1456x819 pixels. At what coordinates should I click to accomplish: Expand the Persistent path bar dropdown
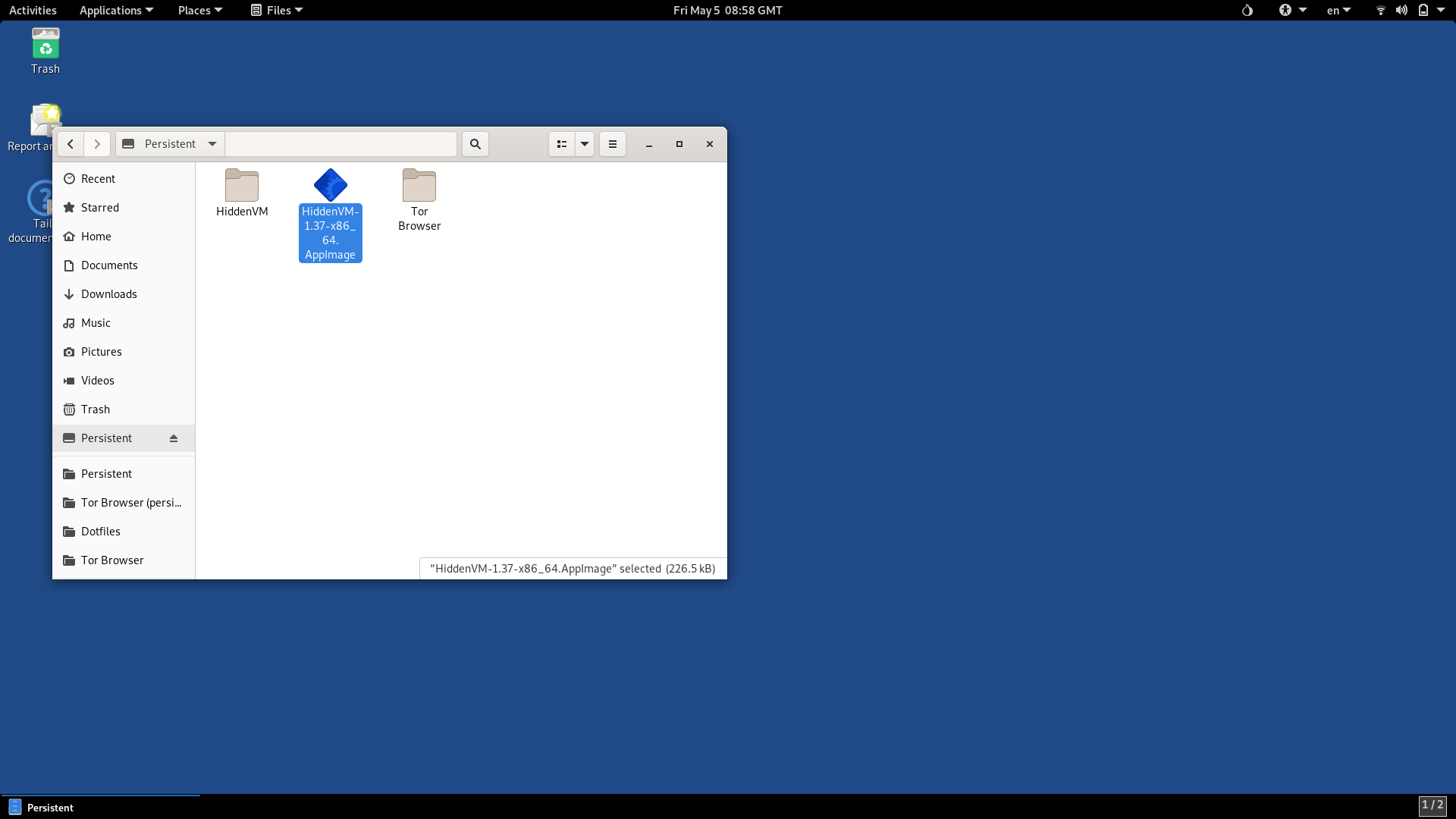point(212,144)
